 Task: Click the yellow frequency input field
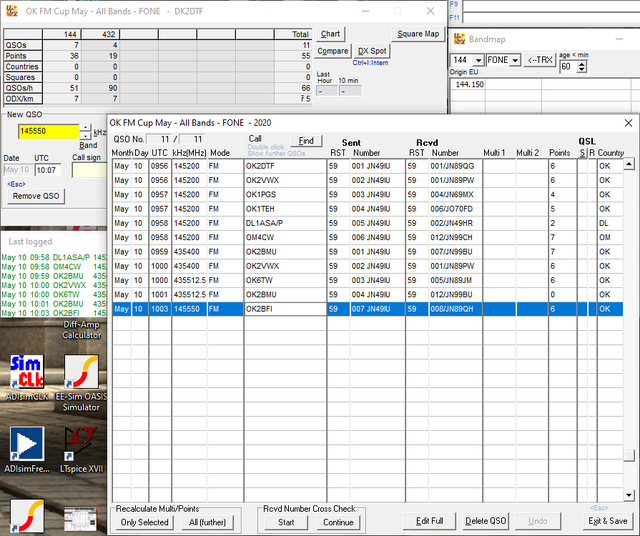[47, 132]
